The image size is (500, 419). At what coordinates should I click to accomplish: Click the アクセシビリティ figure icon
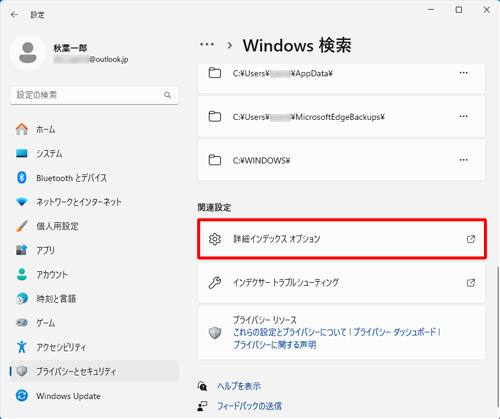[22, 347]
